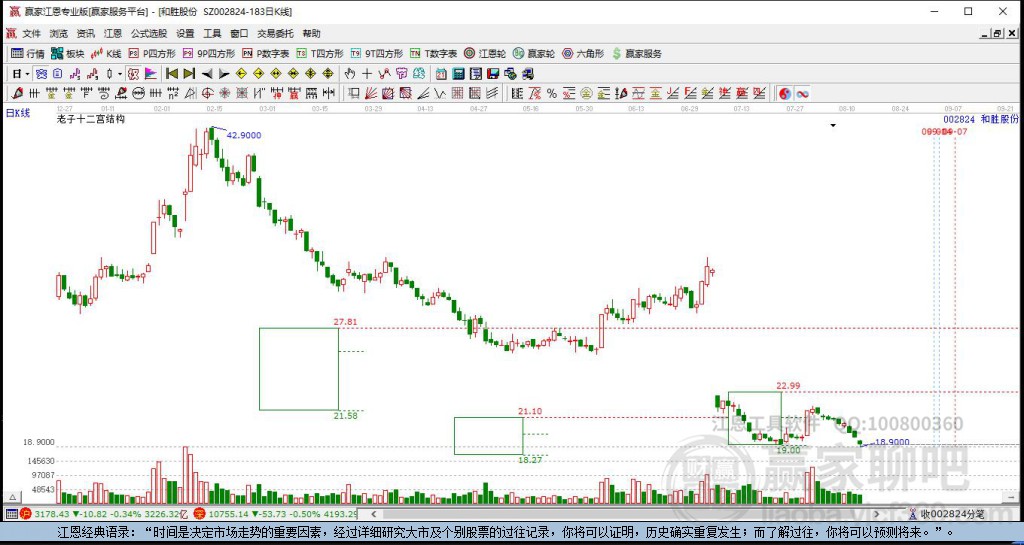1024x545 pixels.
Task: Click the small black triangle marker above the chart
Action: [x=833, y=125]
